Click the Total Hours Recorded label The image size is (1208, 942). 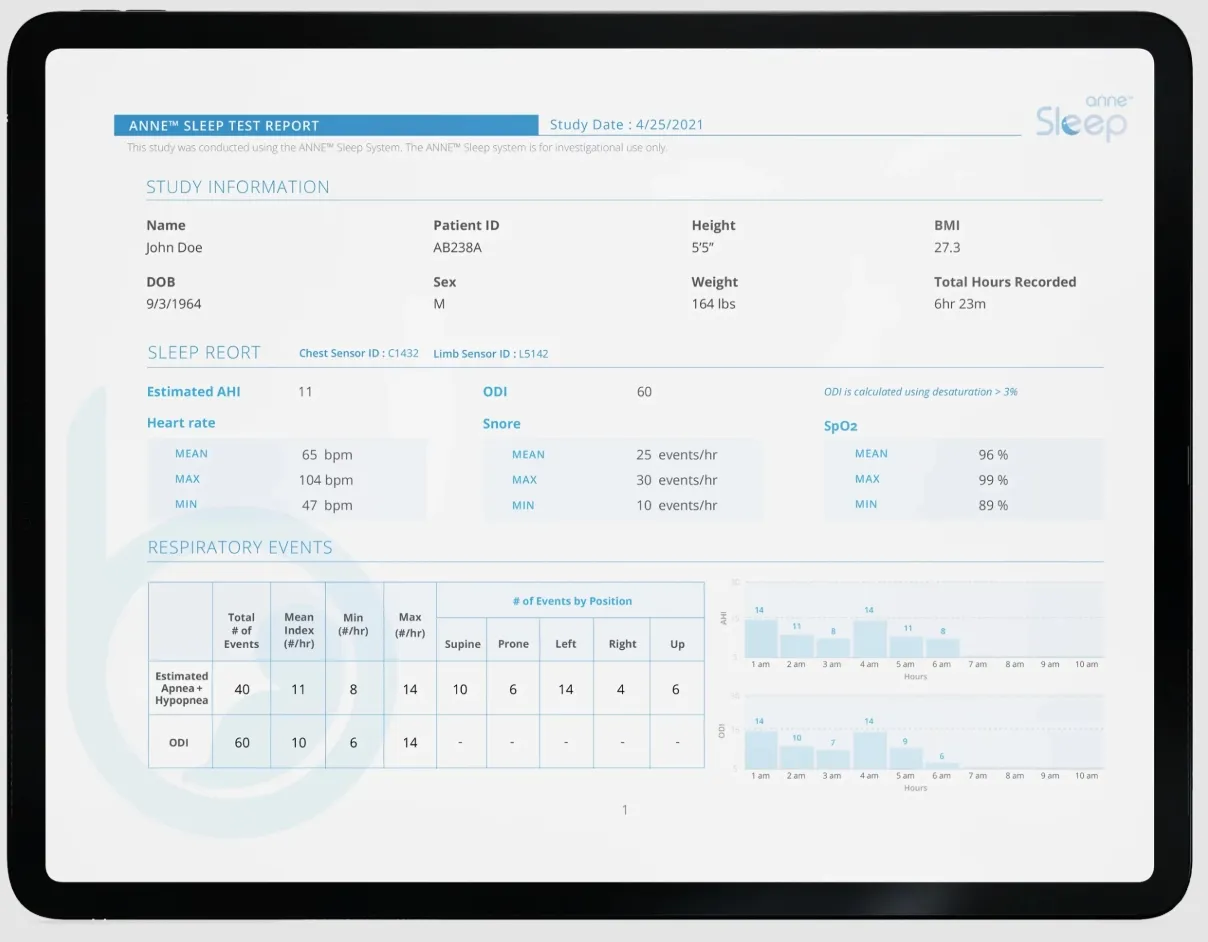point(1005,282)
